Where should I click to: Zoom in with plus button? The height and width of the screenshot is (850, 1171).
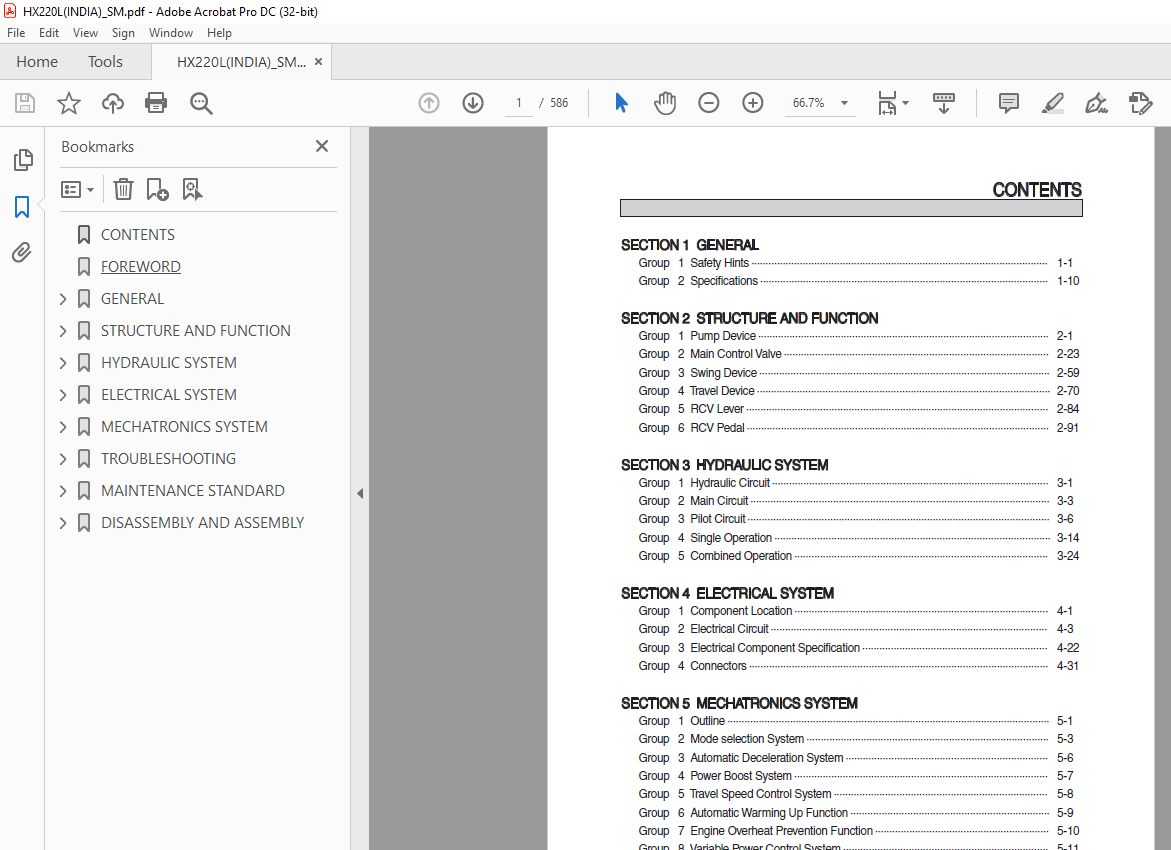tap(753, 103)
